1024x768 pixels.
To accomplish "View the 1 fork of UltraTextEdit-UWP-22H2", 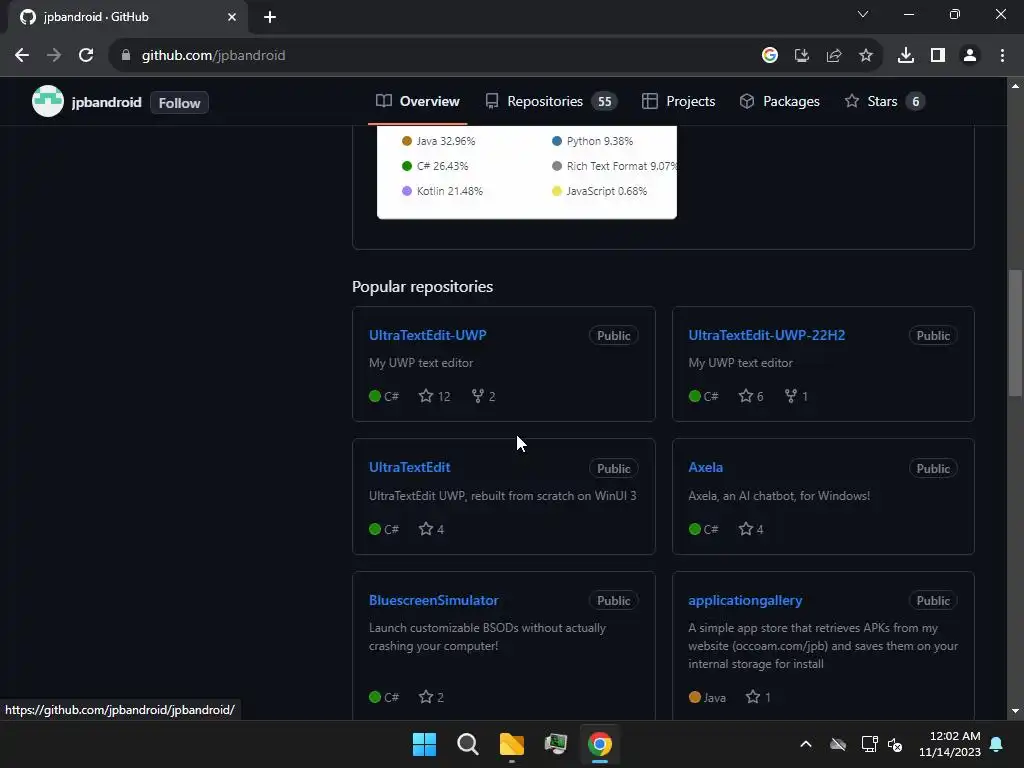I will [x=796, y=396].
